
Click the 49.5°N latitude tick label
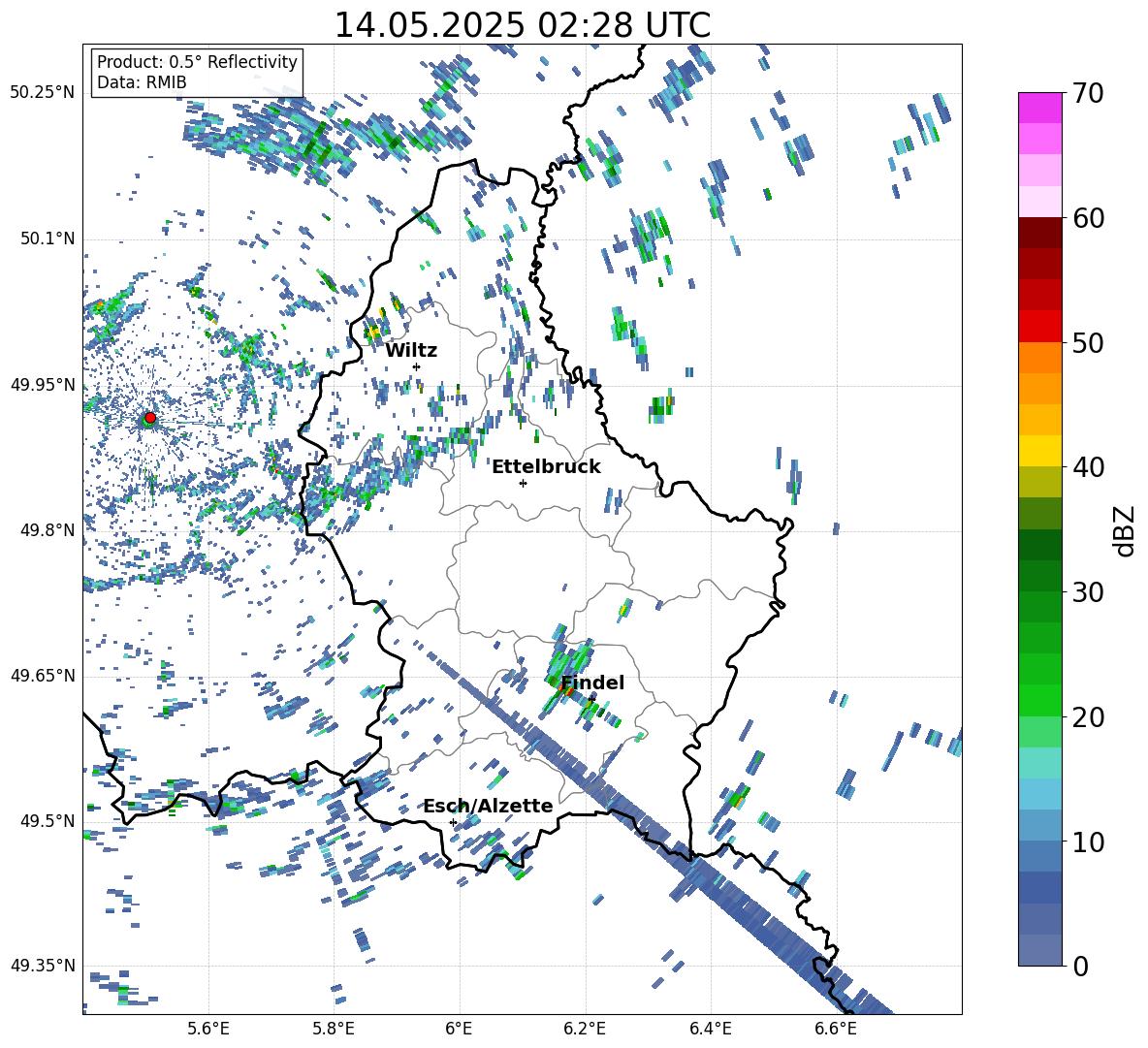pos(47,820)
